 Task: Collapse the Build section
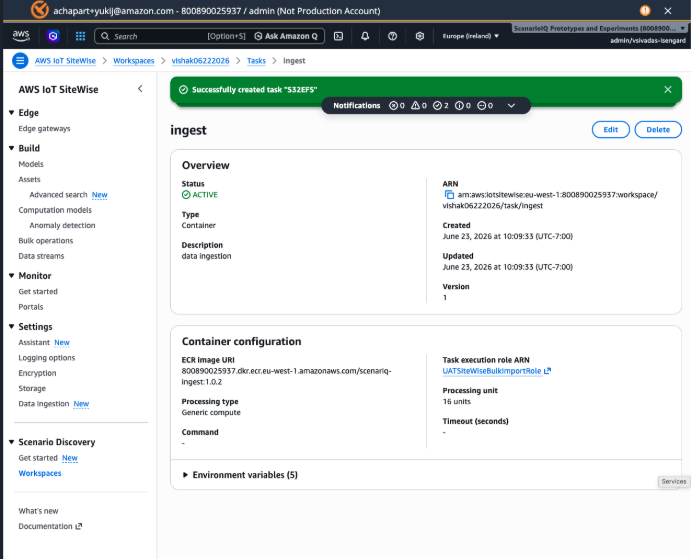click(x=11, y=148)
